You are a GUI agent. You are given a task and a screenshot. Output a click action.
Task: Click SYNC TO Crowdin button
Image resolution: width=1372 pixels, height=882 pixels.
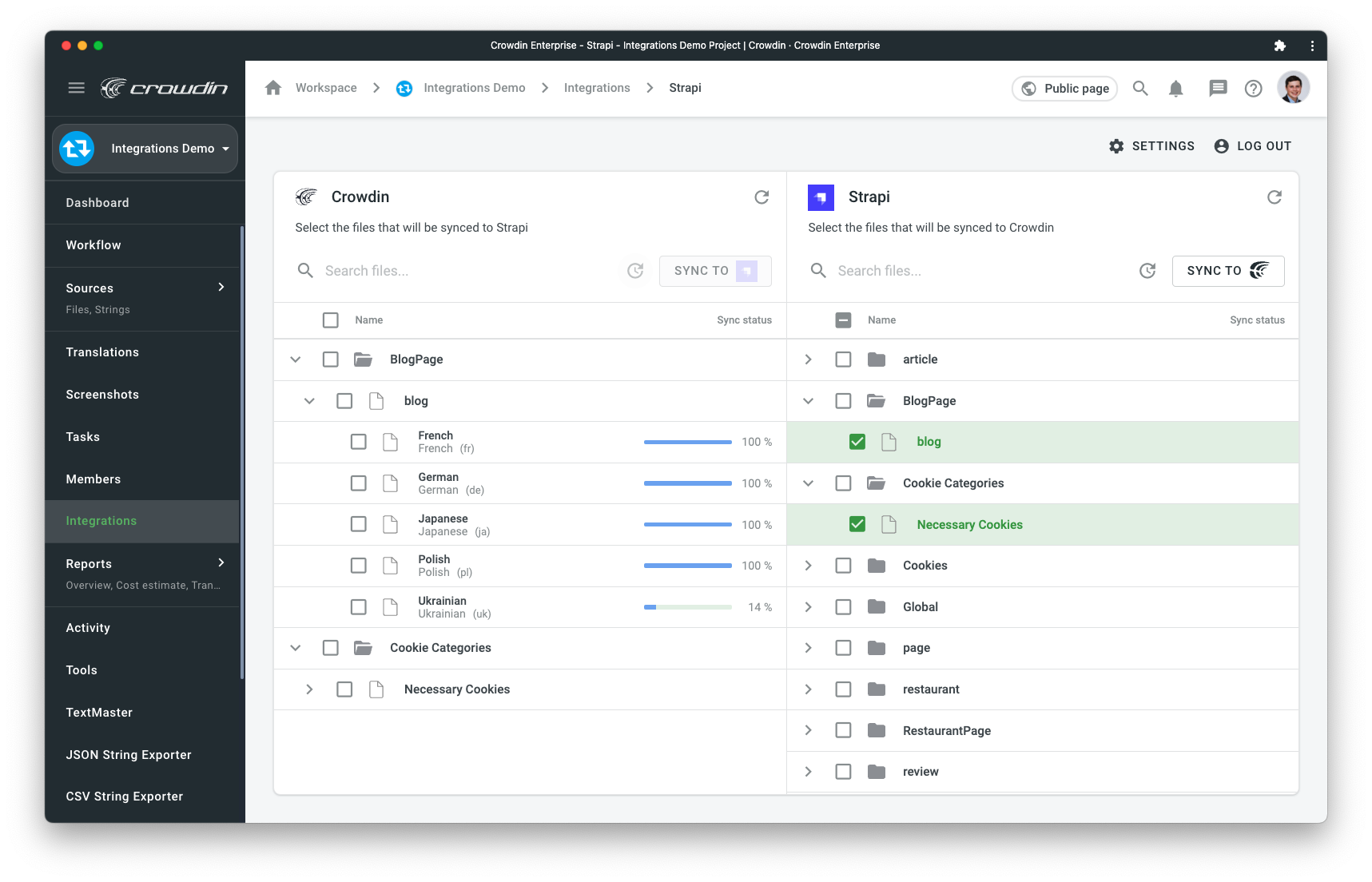pos(1227,271)
